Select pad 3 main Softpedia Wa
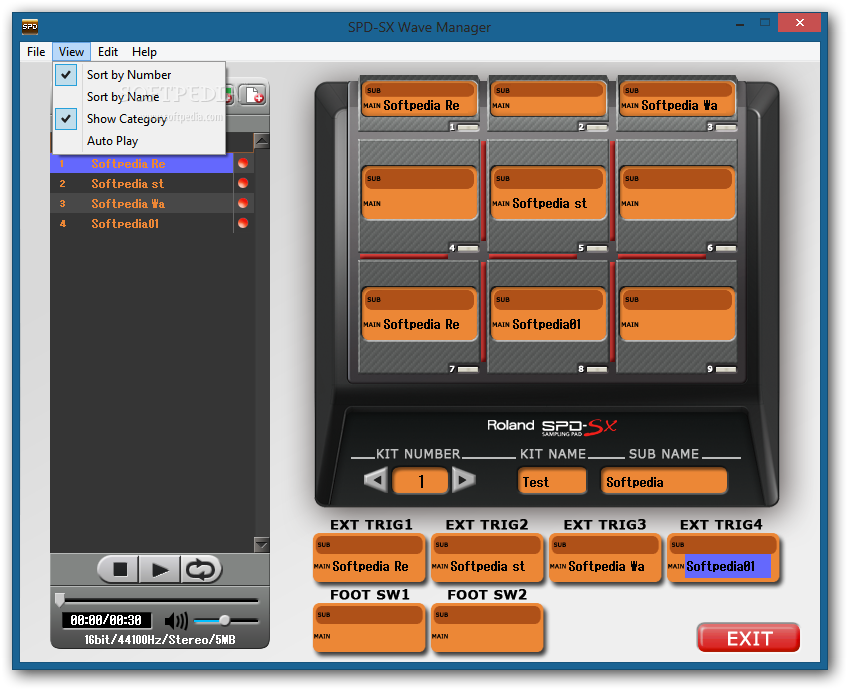Image resolution: width=848 pixels, height=690 pixels. click(677, 106)
